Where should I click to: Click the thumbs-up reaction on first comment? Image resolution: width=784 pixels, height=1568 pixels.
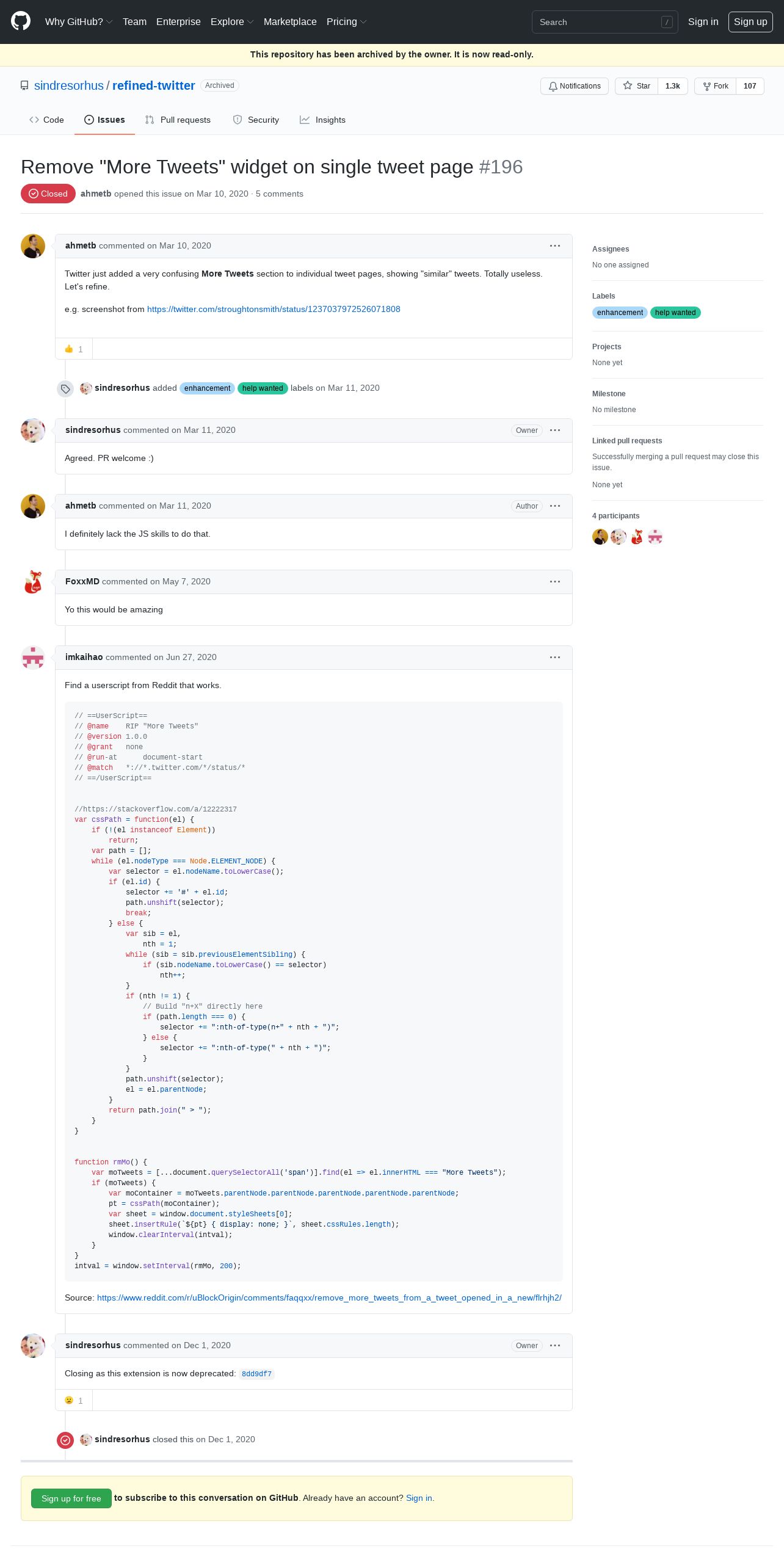pos(74,349)
